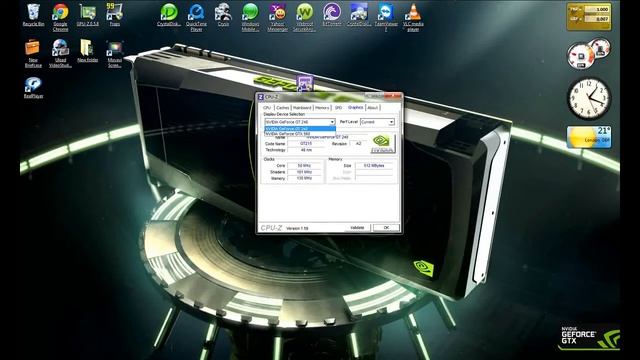Collapse the Display Device Selection dropdown
This screenshot has width=640, height=360.
[x=332, y=122]
